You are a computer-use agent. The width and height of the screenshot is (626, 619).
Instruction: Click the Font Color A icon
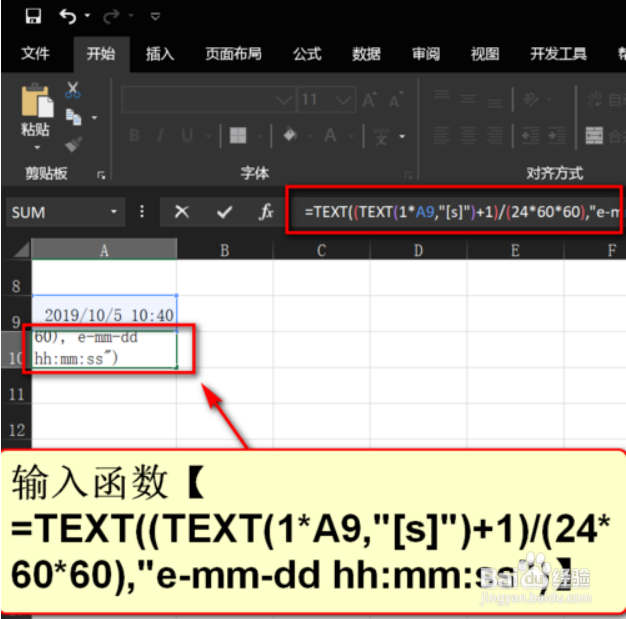pos(330,135)
